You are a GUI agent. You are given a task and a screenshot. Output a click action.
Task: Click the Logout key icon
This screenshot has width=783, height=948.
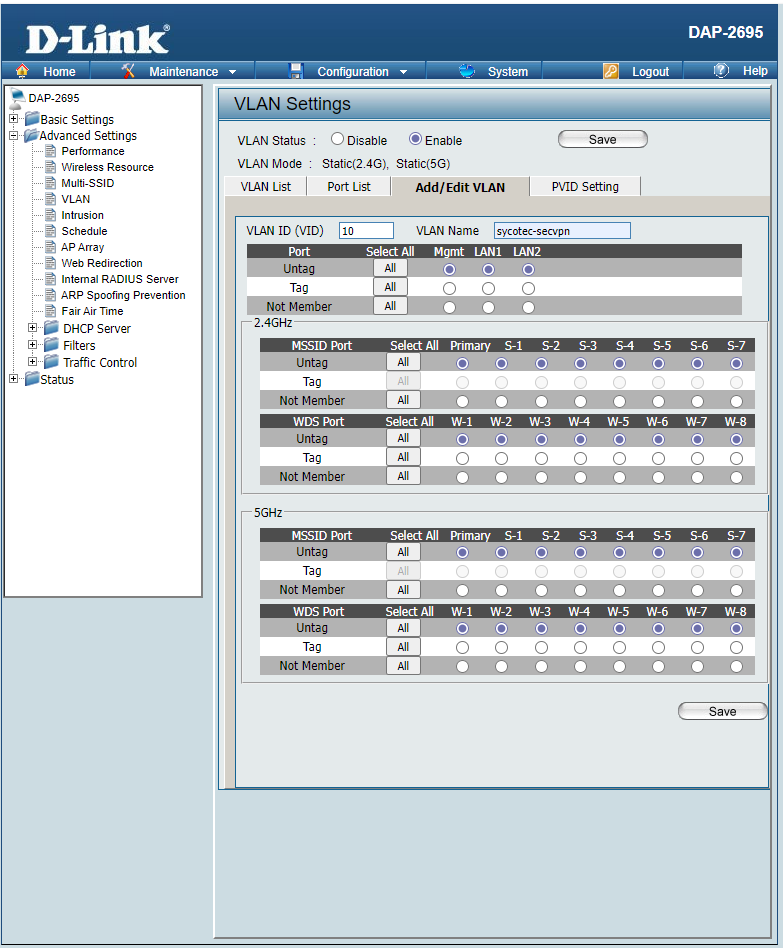click(611, 71)
